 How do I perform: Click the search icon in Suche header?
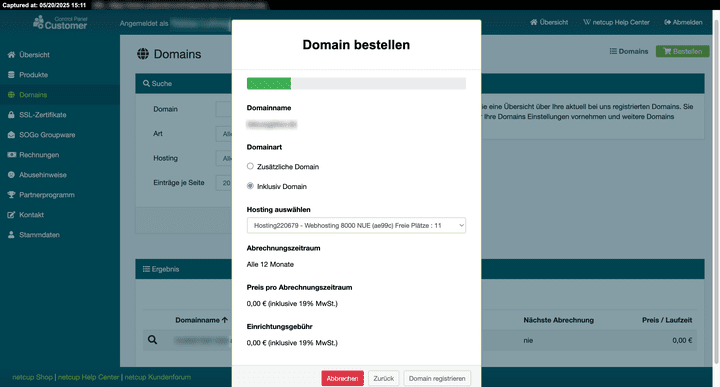click(146, 84)
